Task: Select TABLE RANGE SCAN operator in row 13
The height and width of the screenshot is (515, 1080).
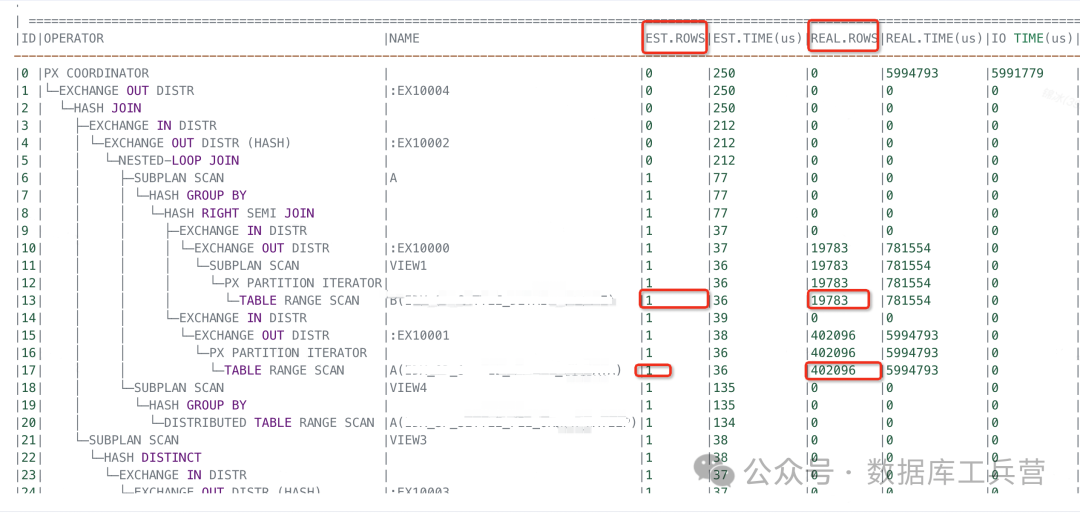Action: coord(300,300)
